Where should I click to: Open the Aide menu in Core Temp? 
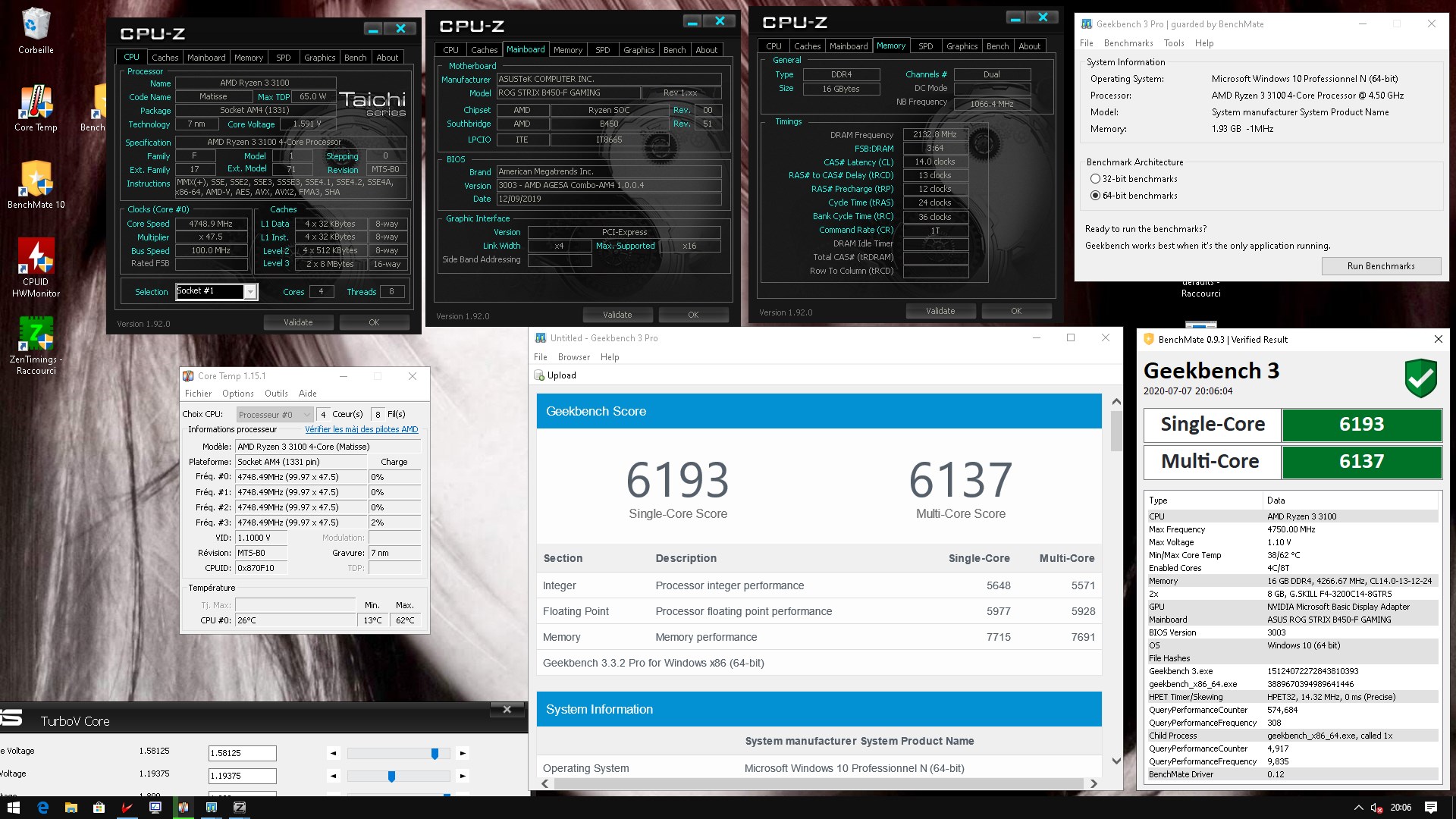[307, 394]
